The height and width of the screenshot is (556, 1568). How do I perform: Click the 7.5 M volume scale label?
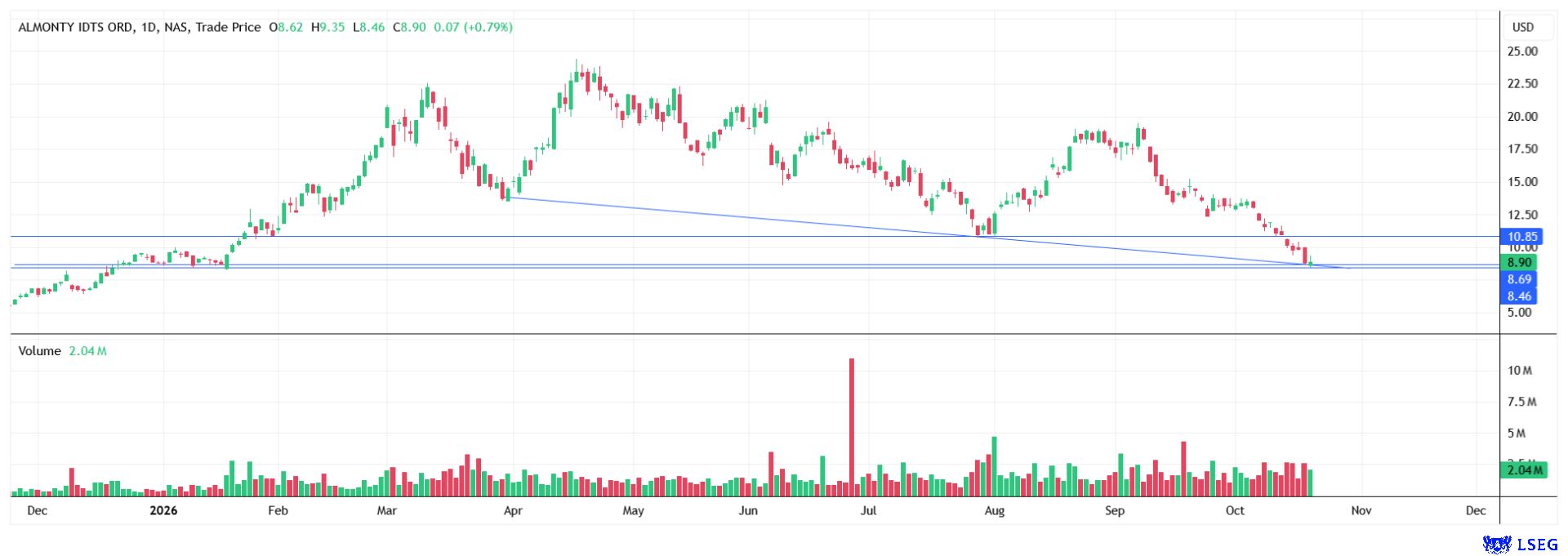[x=1522, y=402]
